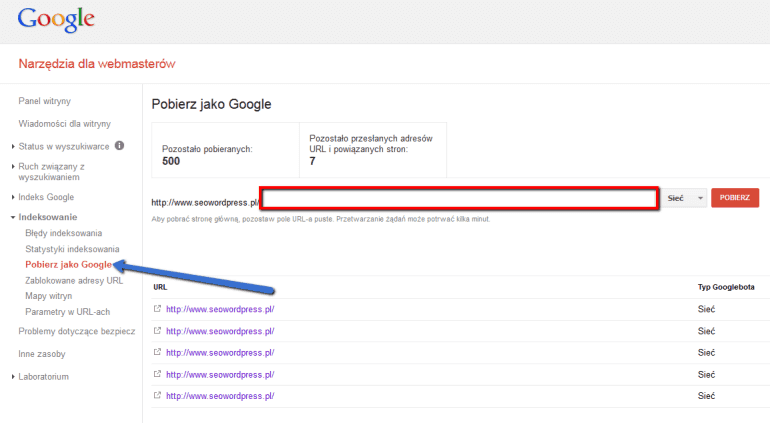Open fourth seowordpress.pl URL in list
Image resolution: width=770 pixels, height=423 pixels.
[x=220, y=375]
